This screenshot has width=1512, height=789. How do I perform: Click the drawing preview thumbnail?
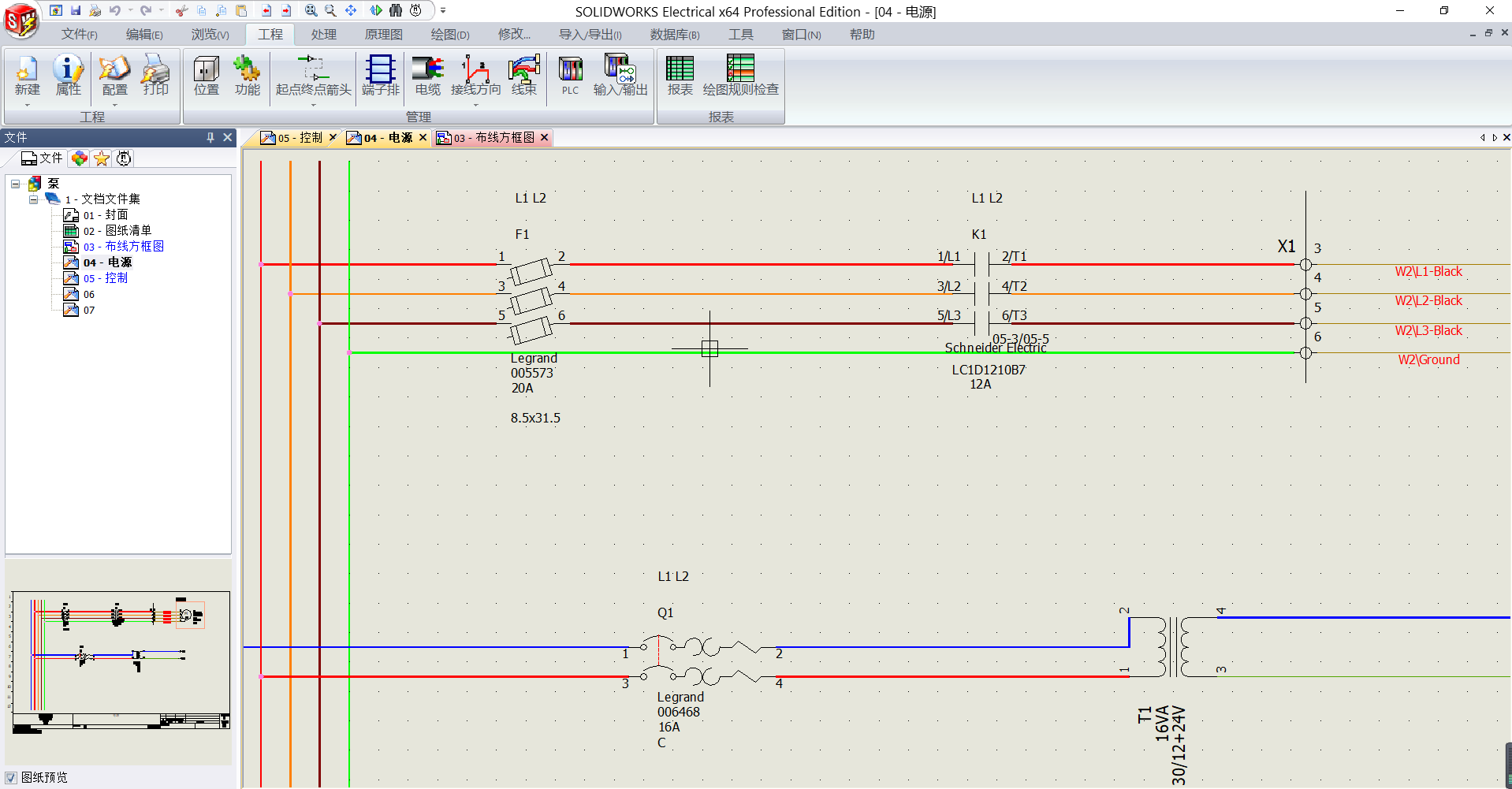120,662
